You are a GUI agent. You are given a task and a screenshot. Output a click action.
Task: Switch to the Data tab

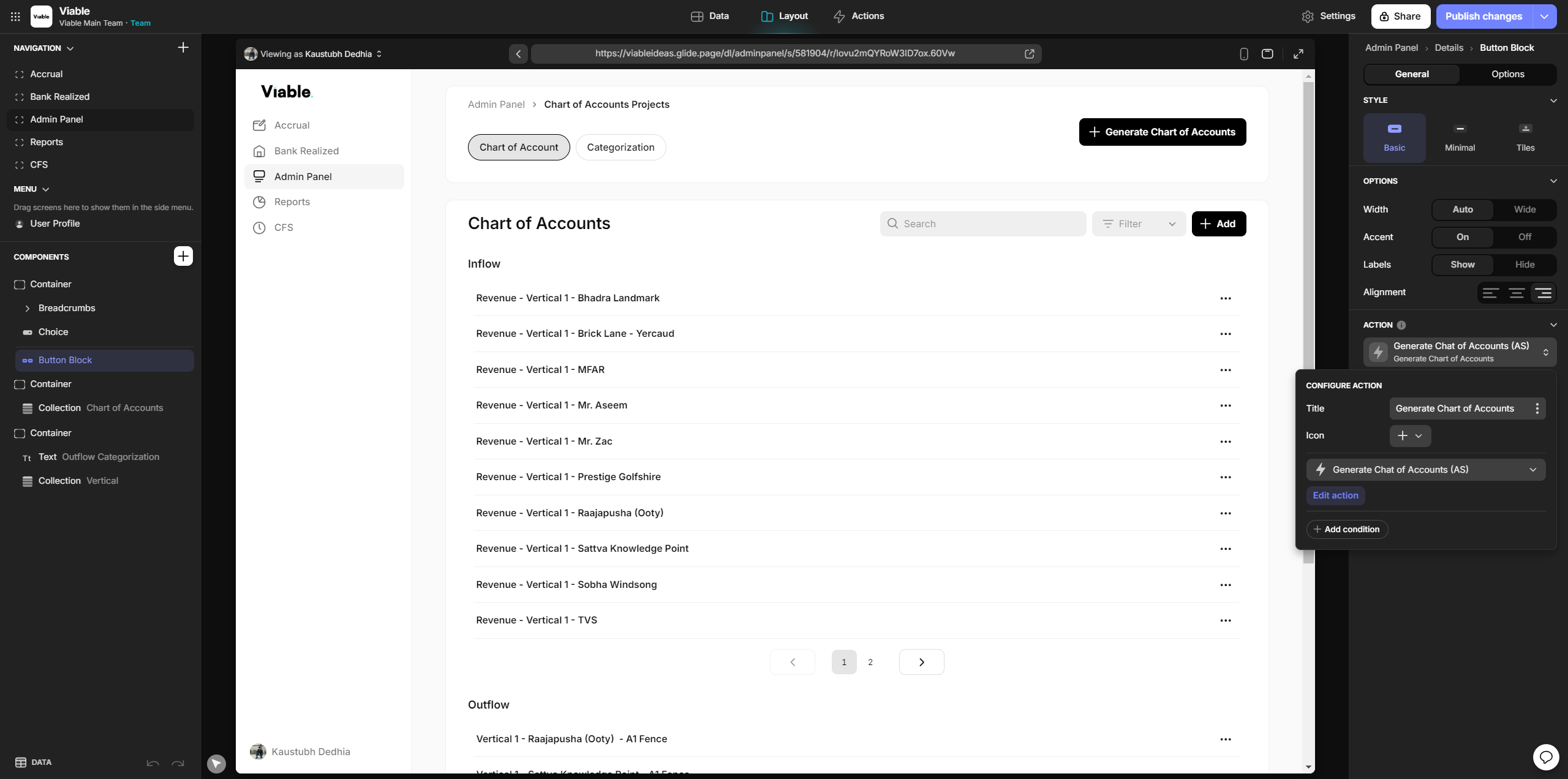click(x=709, y=17)
